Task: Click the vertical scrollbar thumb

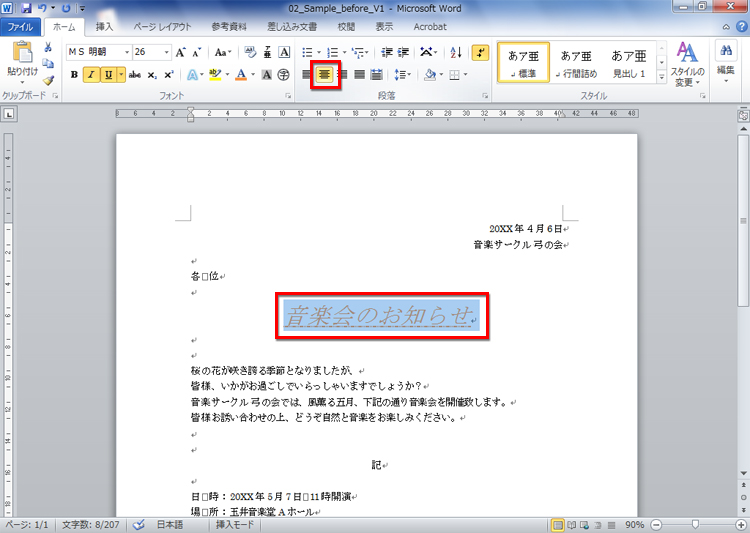Action: [743, 221]
